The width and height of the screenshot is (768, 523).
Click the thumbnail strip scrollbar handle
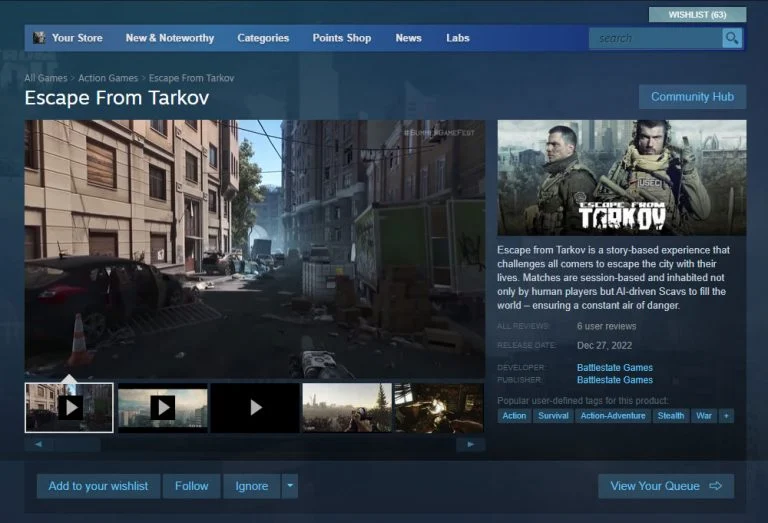click(77, 445)
